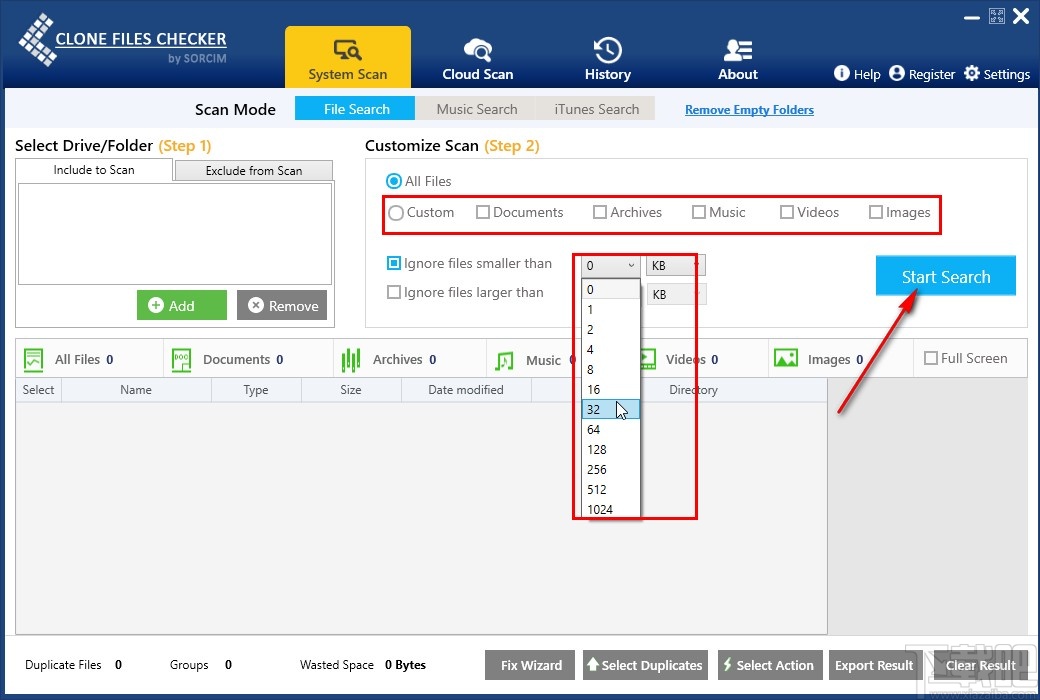This screenshot has width=1040, height=700.
Task: Open the System Scan tab icon
Action: (347, 49)
